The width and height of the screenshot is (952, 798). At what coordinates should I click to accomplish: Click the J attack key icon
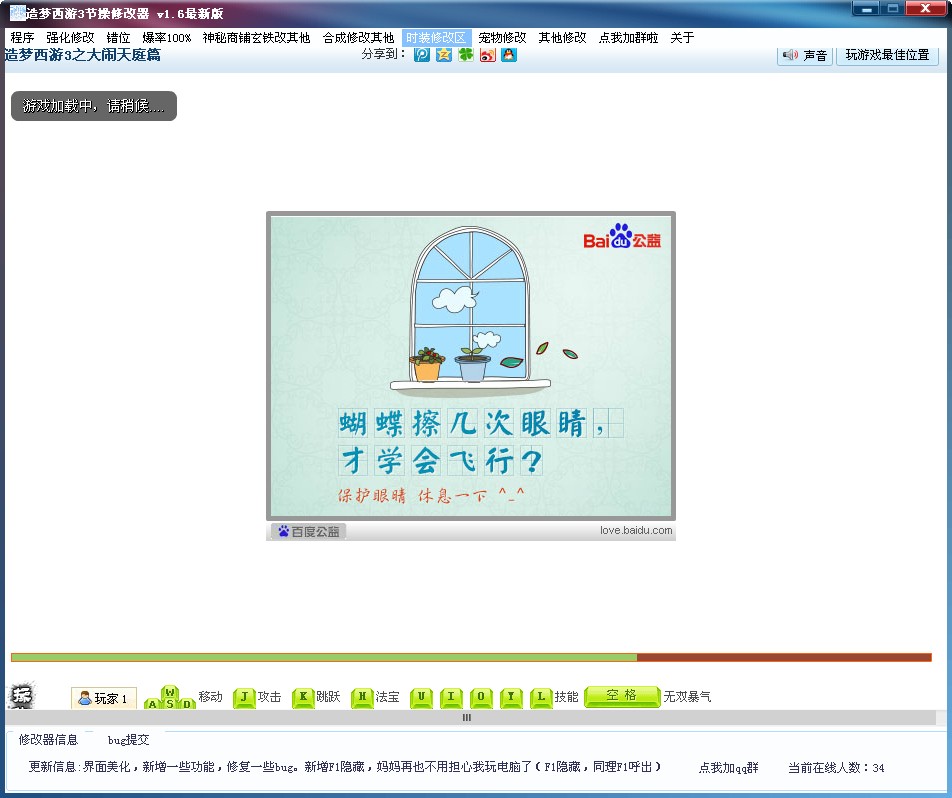point(244,697)
